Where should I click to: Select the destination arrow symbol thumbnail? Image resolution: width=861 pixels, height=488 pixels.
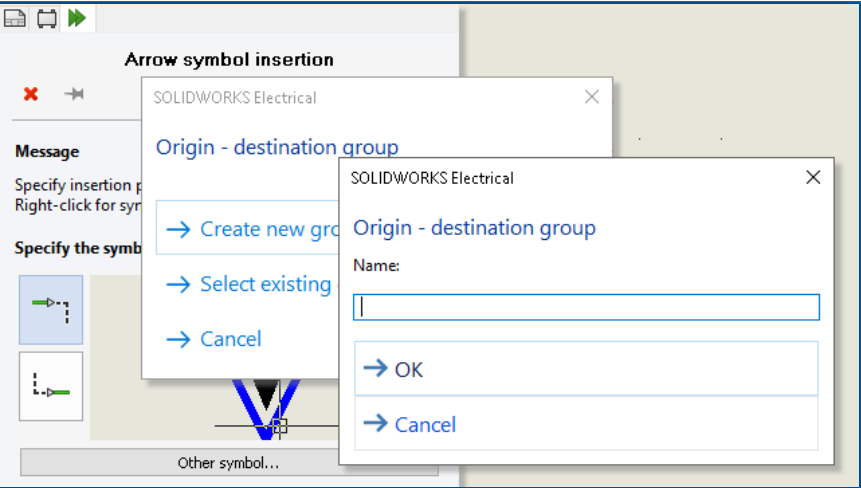pos(51,386)
